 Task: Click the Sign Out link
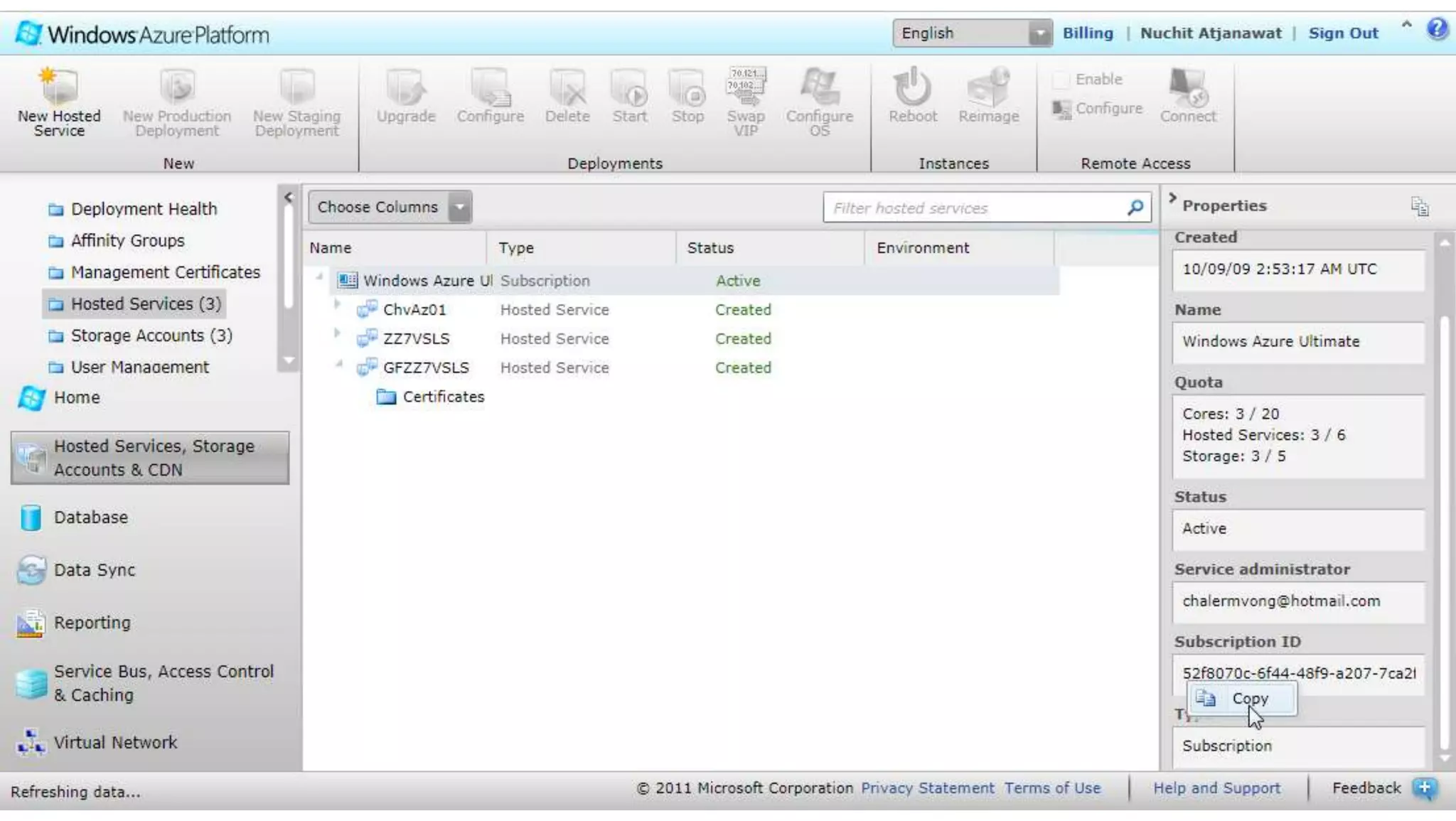1343,33
